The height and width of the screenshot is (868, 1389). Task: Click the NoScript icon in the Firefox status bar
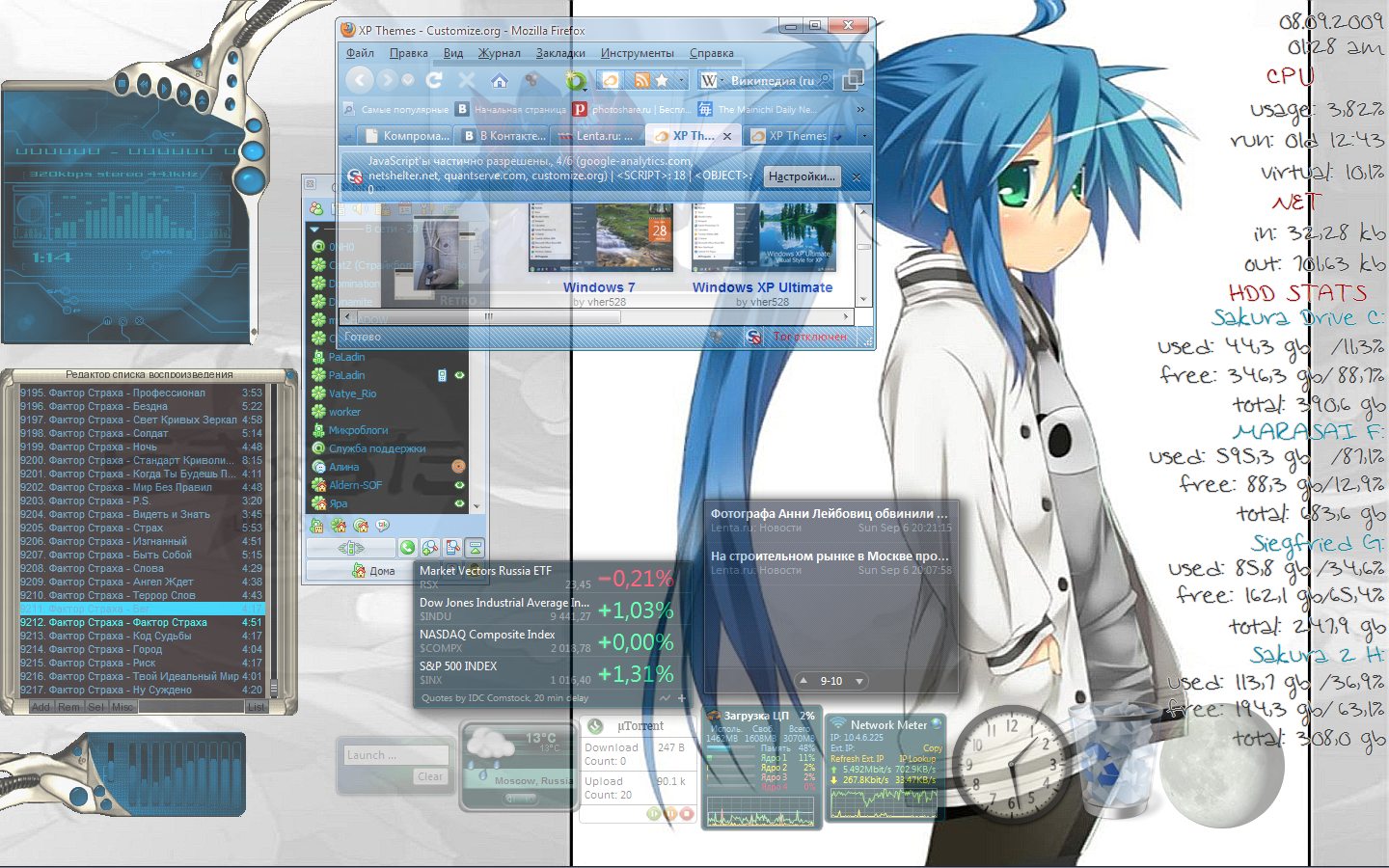pyautogui.click(x=753, y=337)
